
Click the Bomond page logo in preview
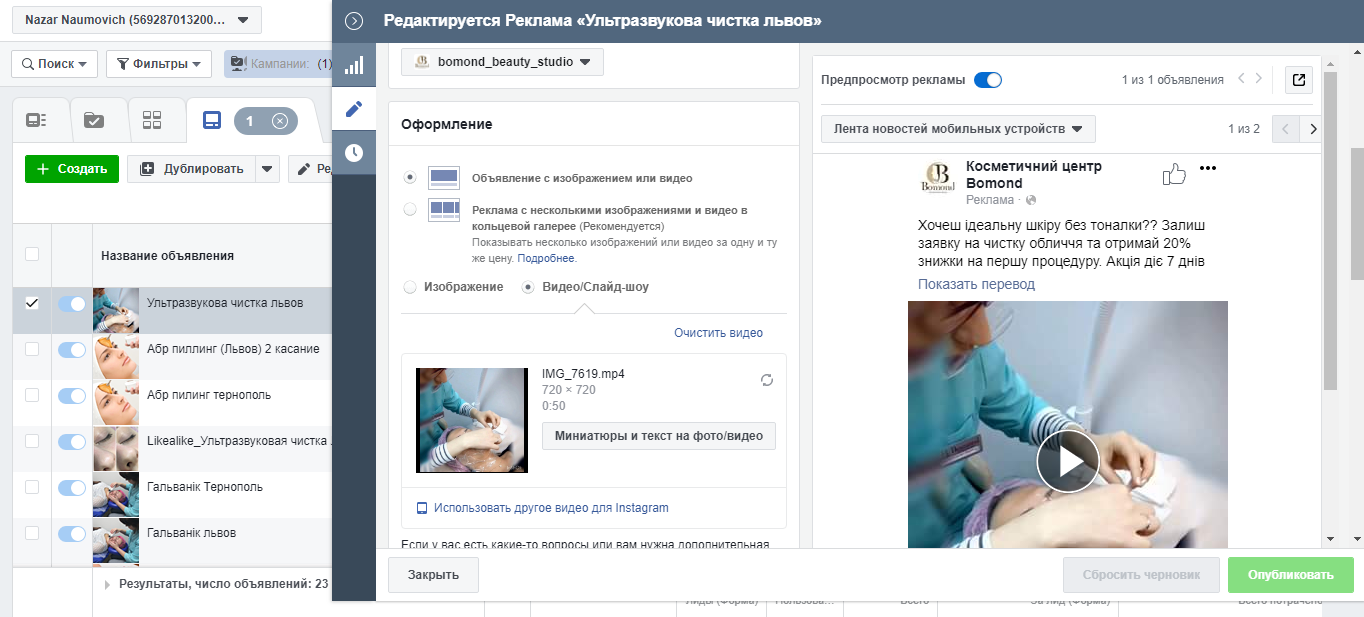click(938, 178)
